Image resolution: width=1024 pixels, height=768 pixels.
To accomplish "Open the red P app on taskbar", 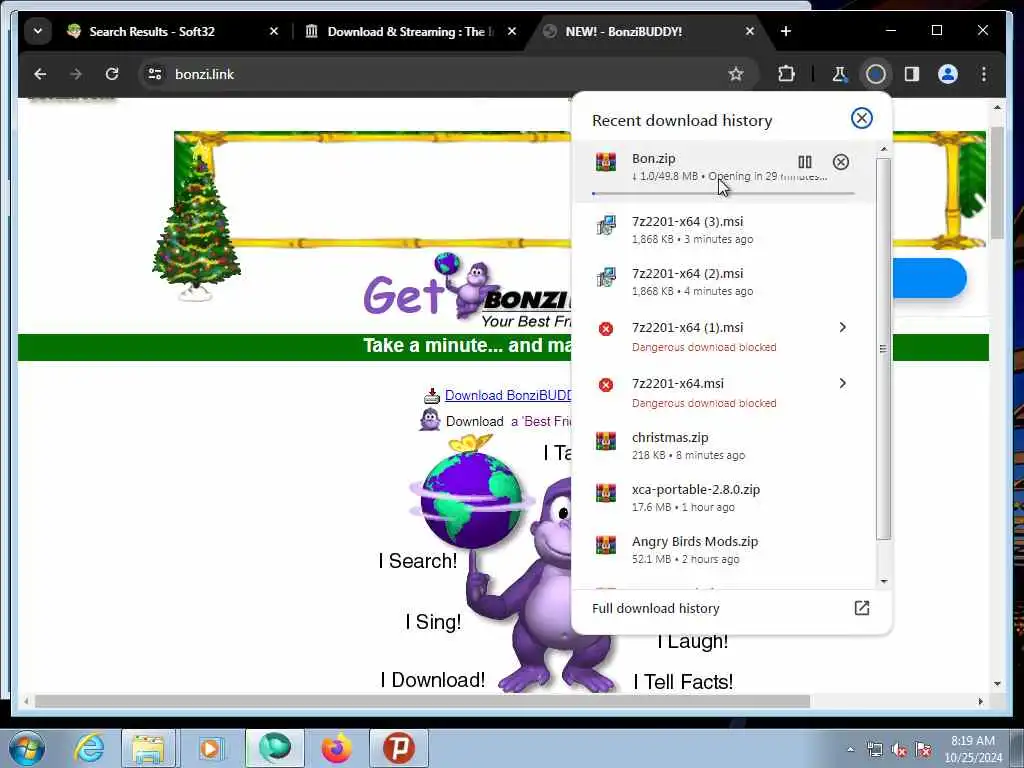I will pos(399,748).
